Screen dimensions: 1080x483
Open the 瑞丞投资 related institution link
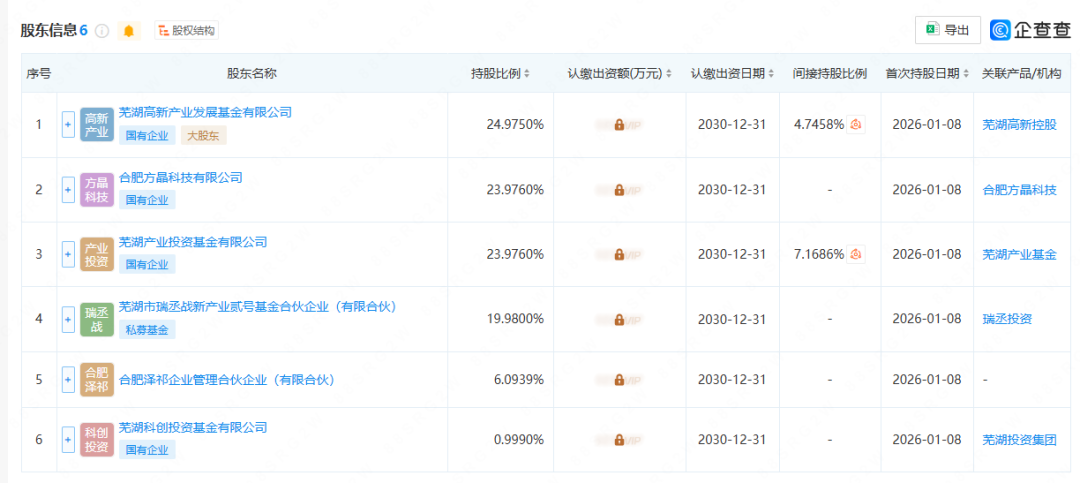click(x=1007, y=319)
